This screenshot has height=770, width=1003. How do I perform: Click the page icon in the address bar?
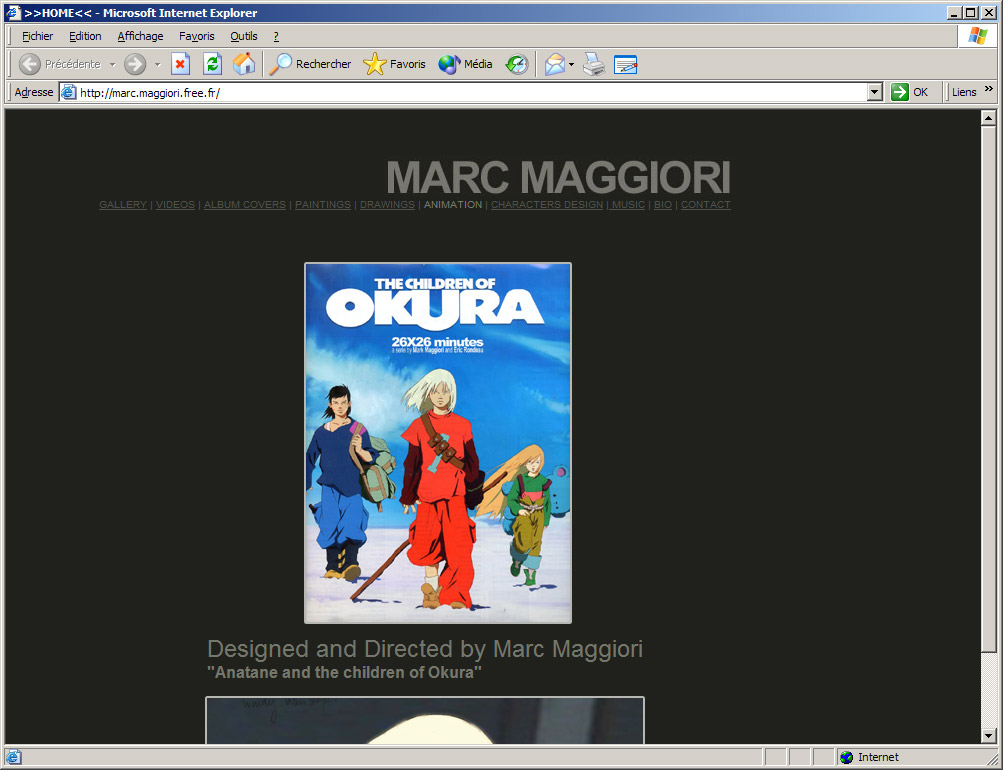coord(68,93)
